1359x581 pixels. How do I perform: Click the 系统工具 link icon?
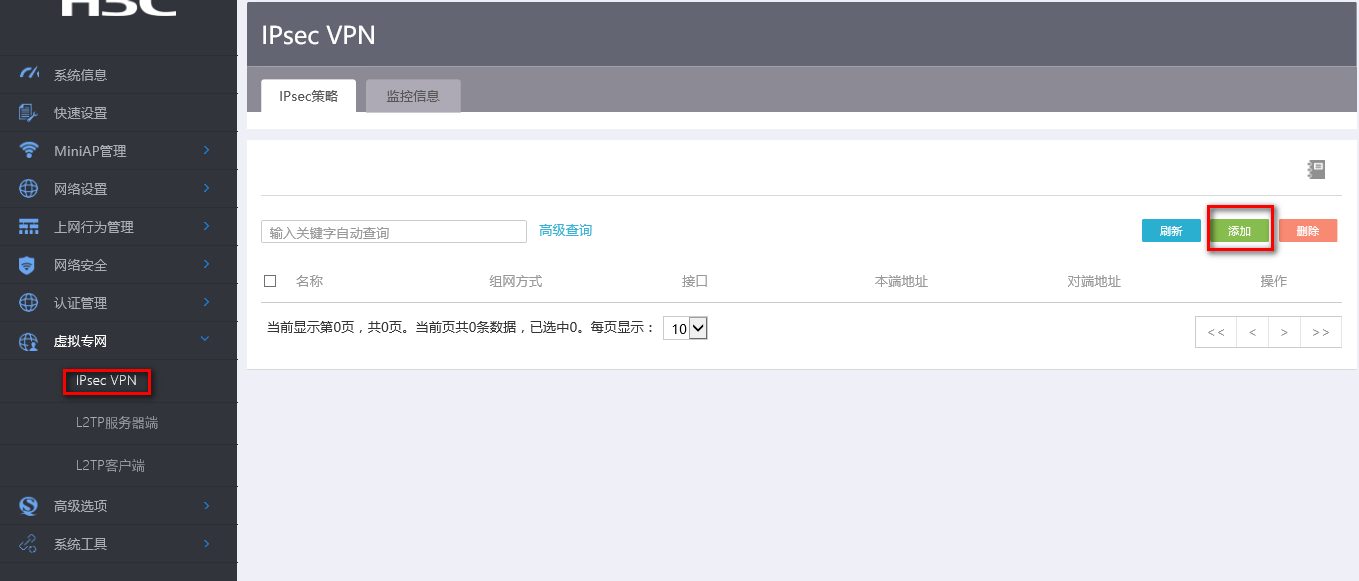pos(29,544)
